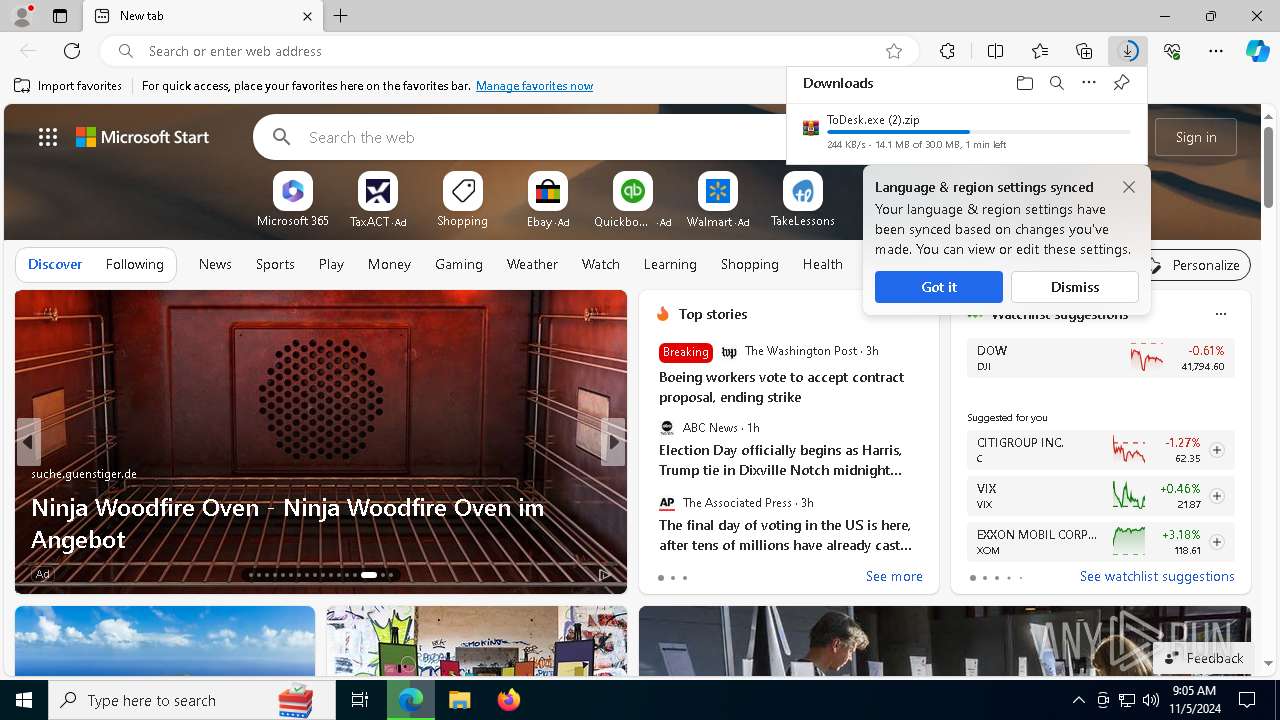Launch Firefox from the taskbar
This screenshot has width=1280, height=720.
pos(509,700)
